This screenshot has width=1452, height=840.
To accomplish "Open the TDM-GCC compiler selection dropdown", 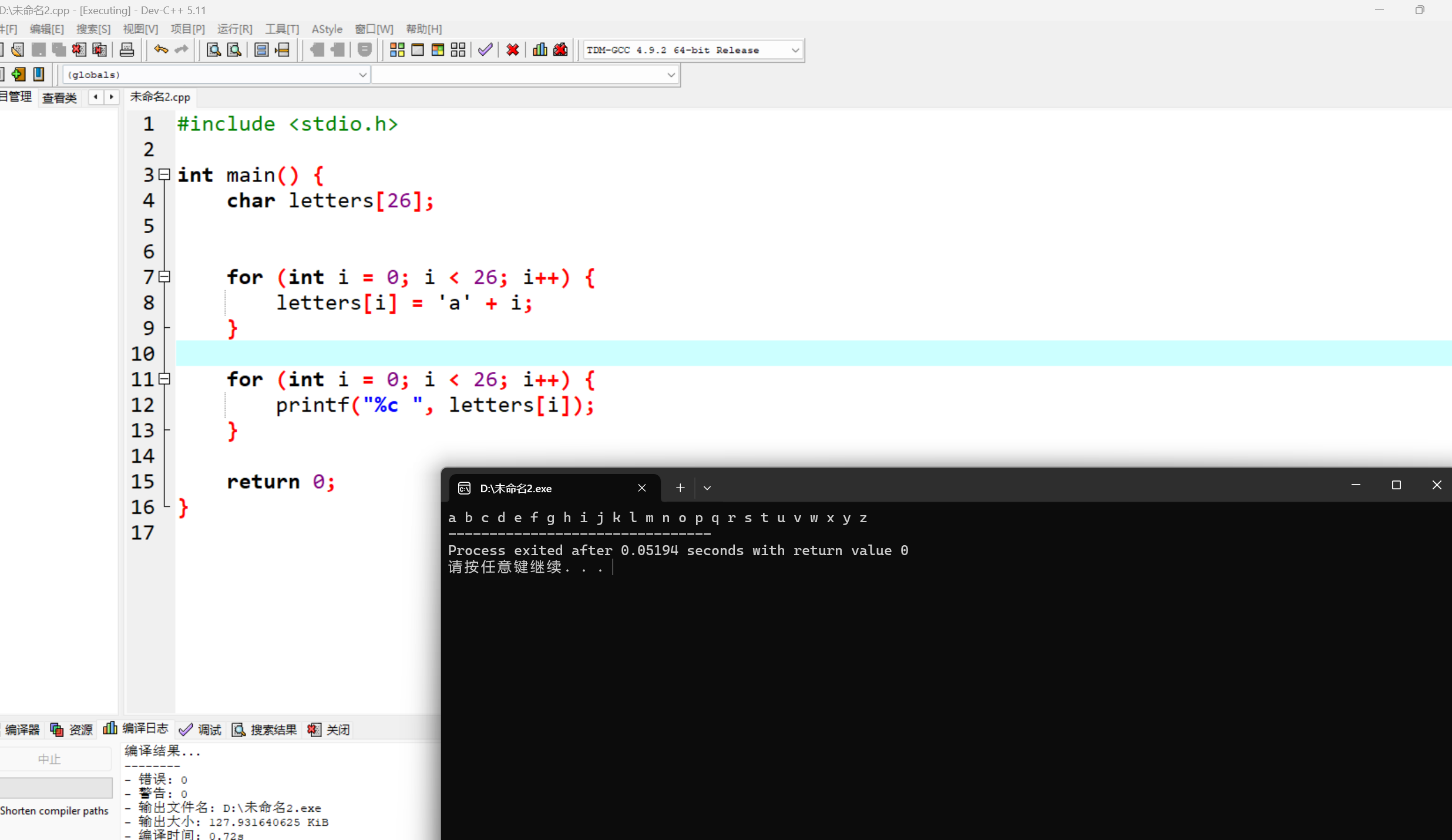I will pyautogui.click(x=795, y=51).
